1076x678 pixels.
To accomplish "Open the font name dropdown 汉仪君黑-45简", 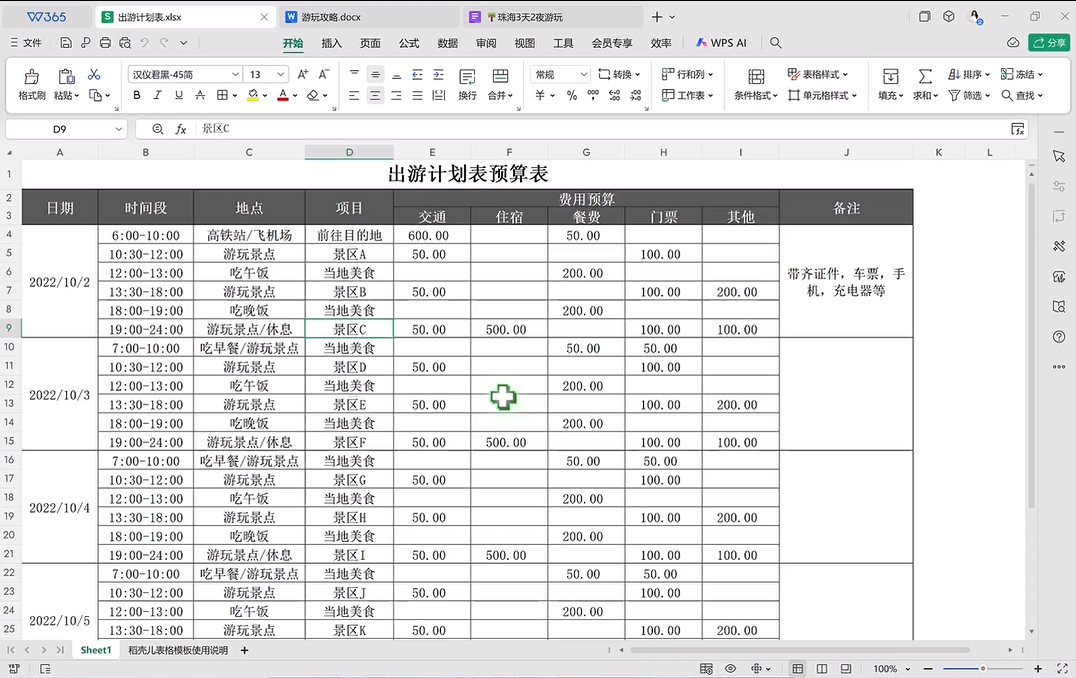I will [186, 75].
